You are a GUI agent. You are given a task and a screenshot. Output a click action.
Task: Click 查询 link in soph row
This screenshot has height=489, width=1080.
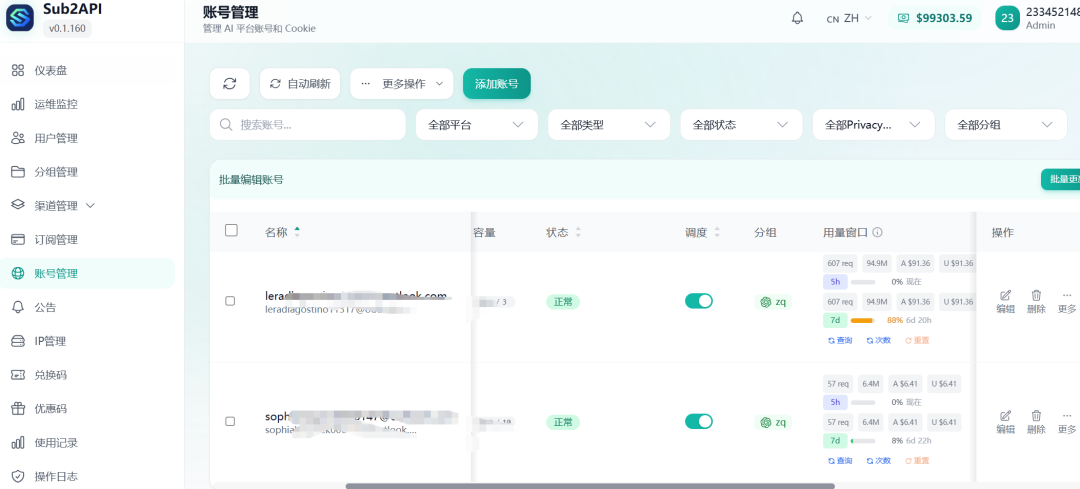[840, 461]
